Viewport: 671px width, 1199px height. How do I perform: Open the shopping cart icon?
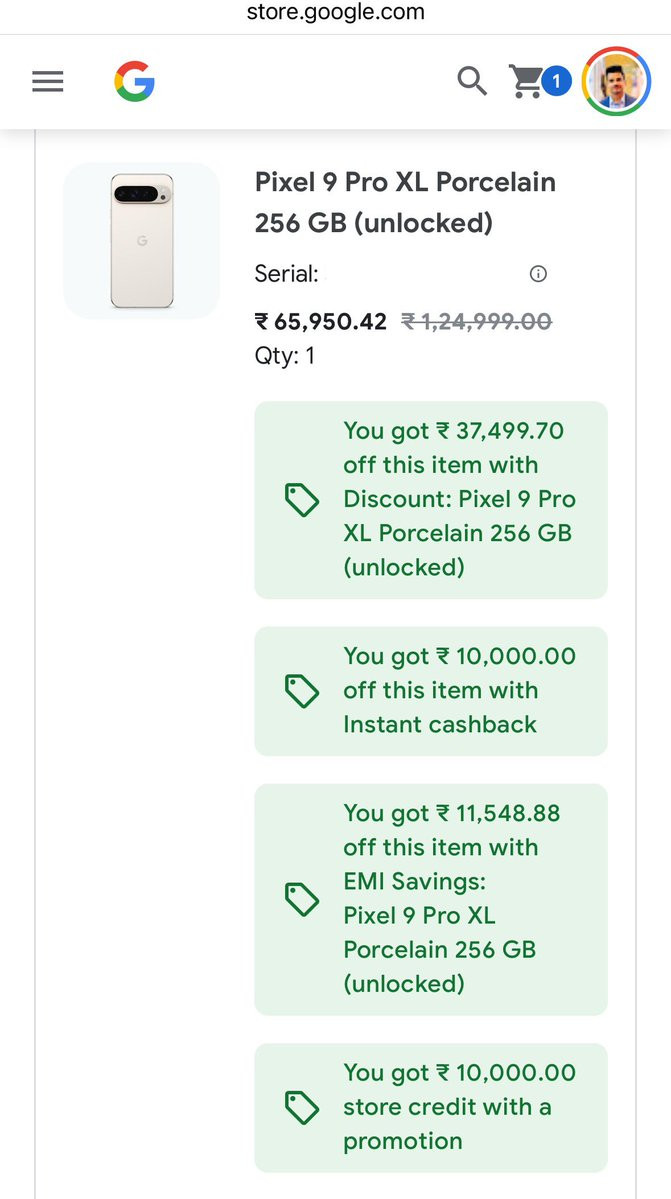[x=527, y=81]
